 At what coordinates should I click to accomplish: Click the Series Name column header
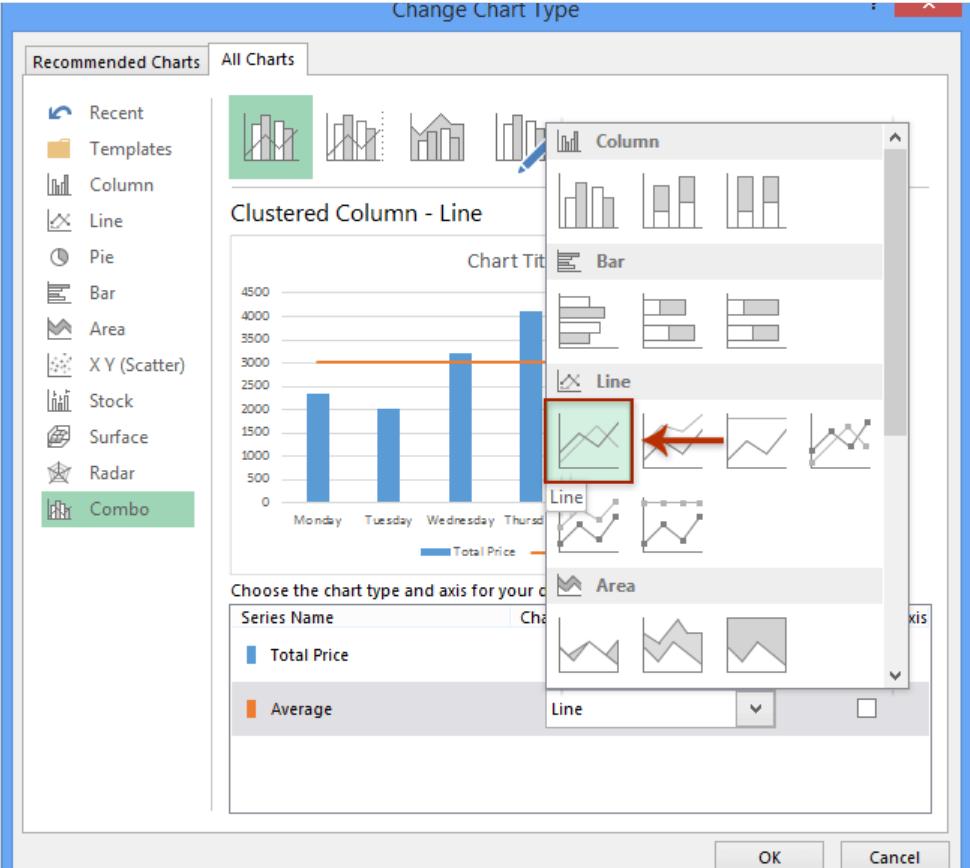[x=287, y=617]
